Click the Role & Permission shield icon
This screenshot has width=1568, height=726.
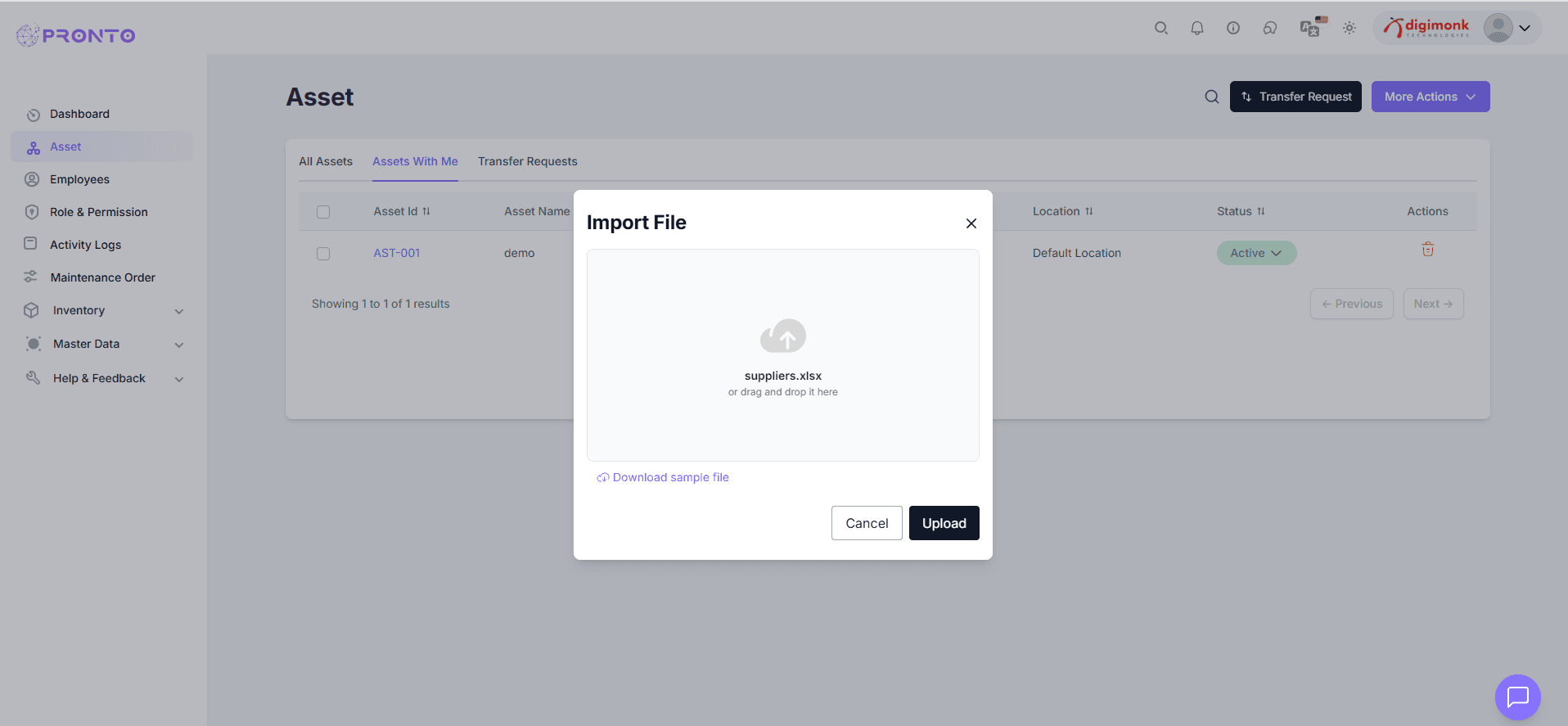pos(32,212)
